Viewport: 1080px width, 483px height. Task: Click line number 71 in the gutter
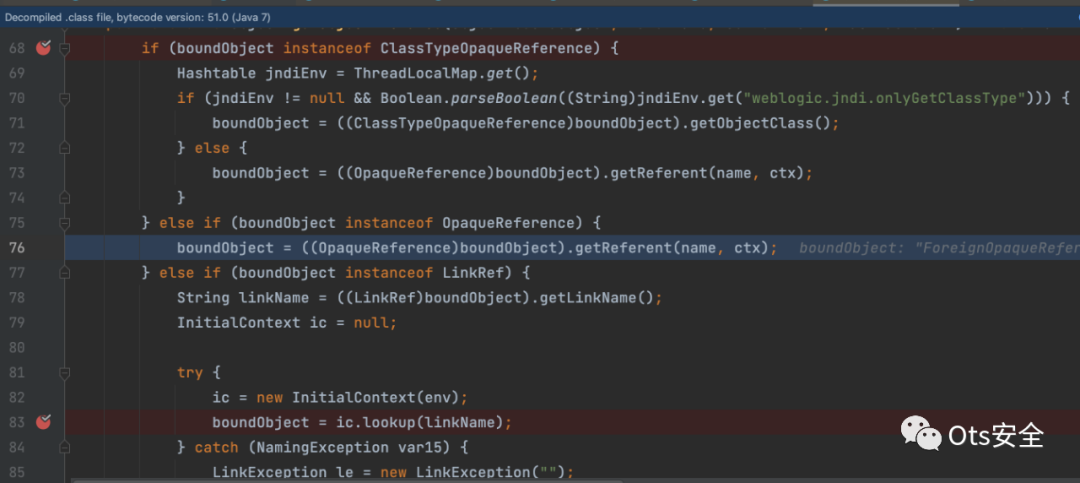click(x=17, y=123)
